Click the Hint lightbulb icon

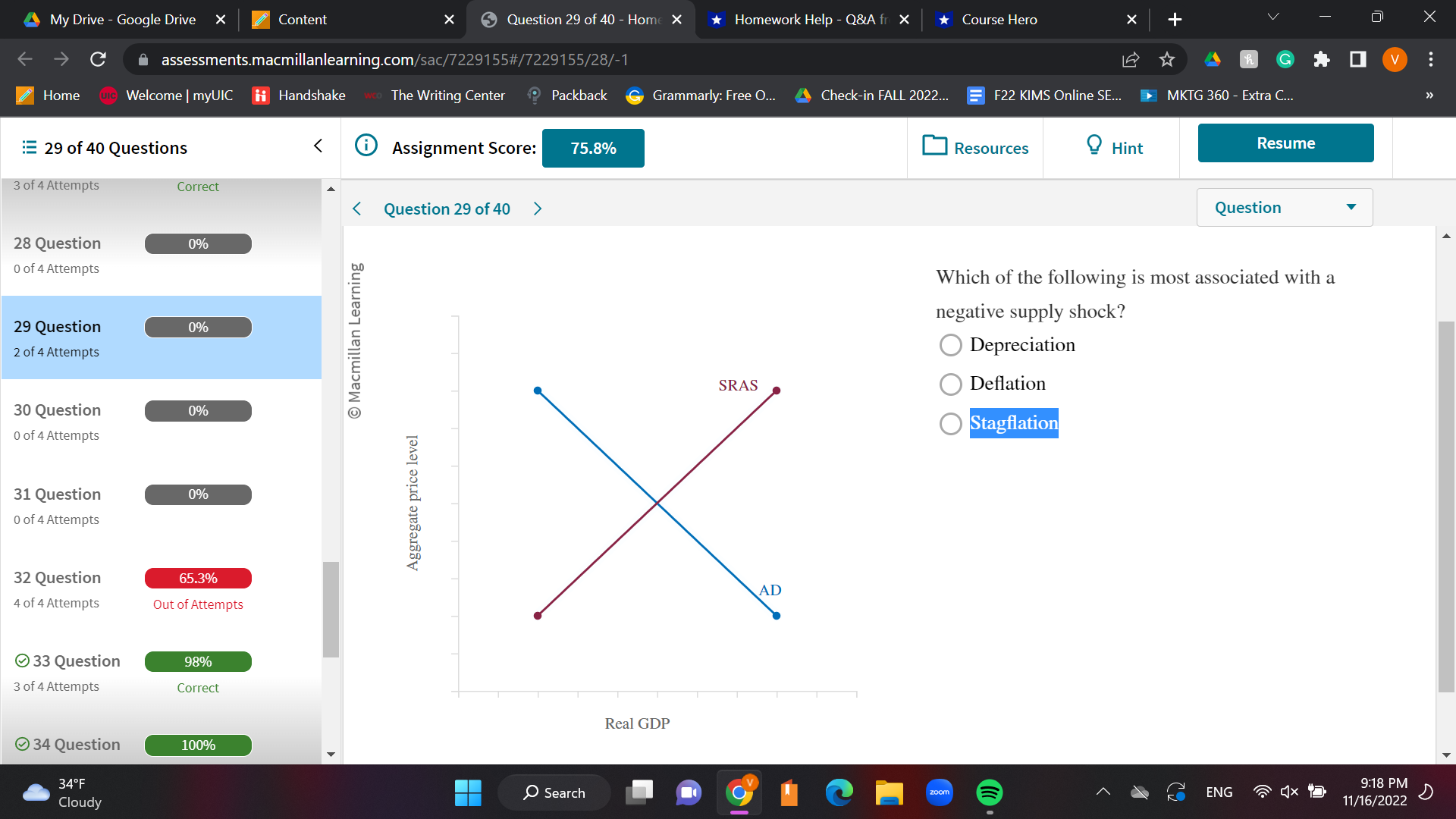pos(1094,145)
